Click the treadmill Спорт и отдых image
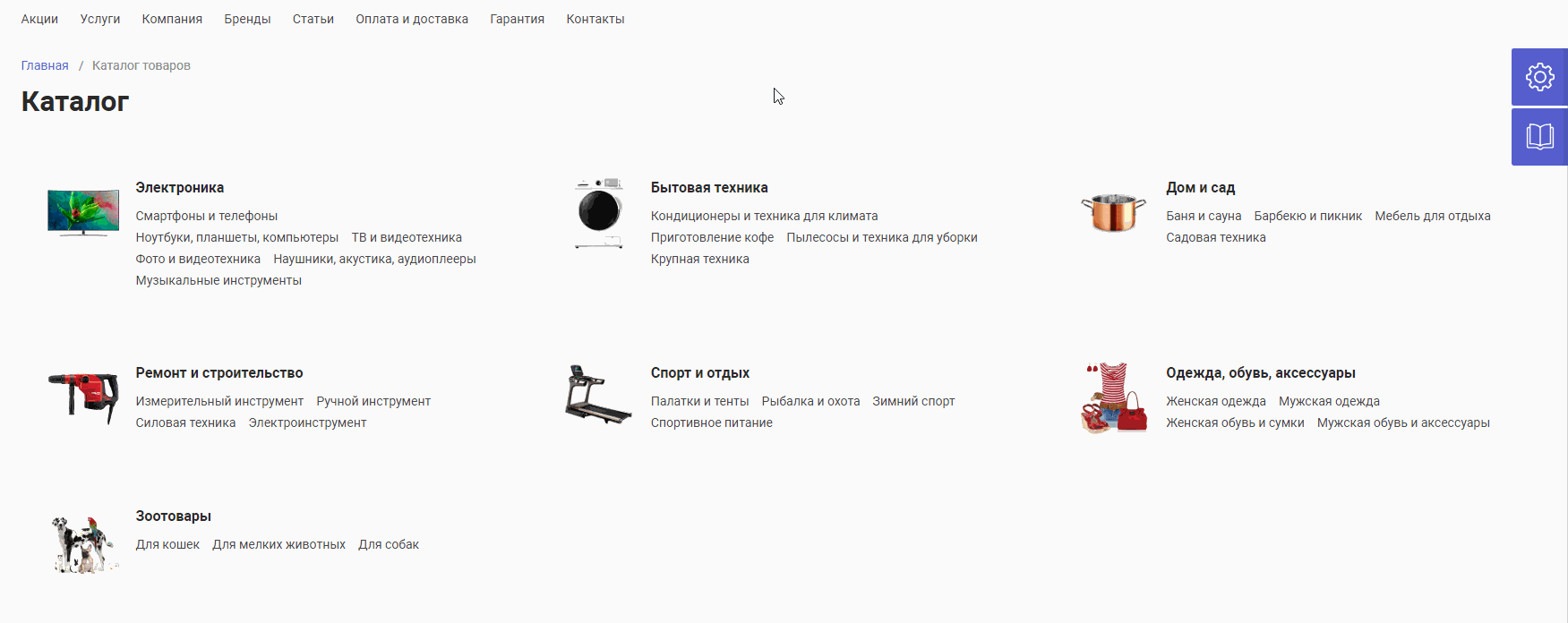 598,395
